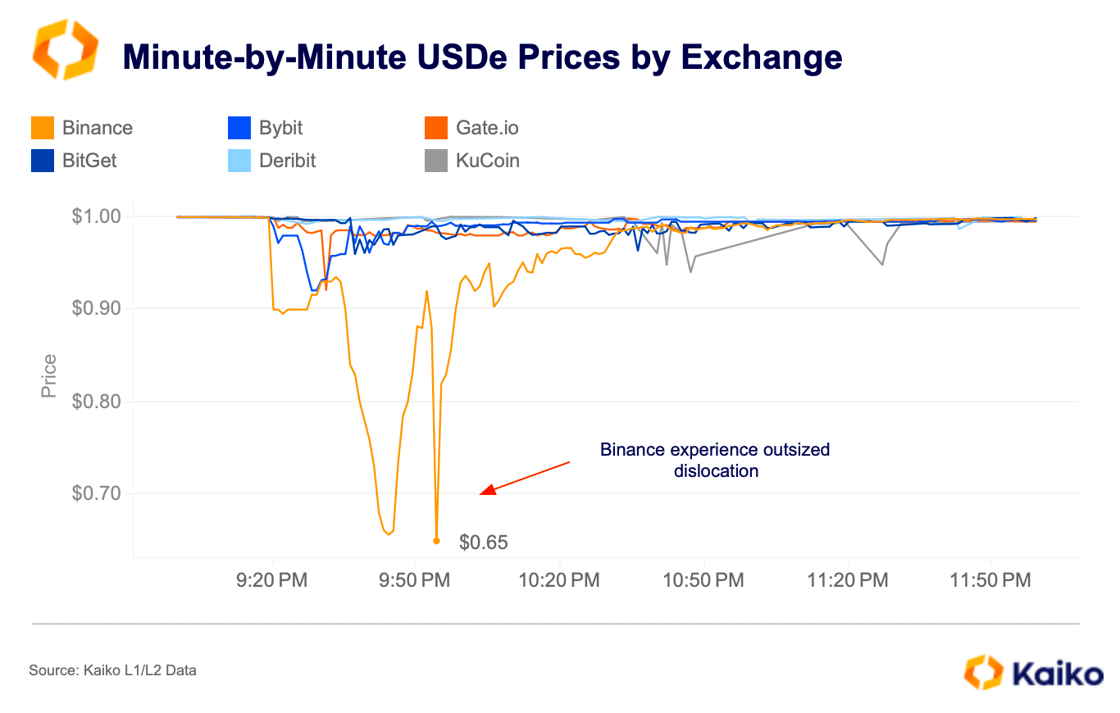The width and height of the screenshot is (1120, 713).
Task: Click the vertical "Price" axis title
Action: coord(49,375)
